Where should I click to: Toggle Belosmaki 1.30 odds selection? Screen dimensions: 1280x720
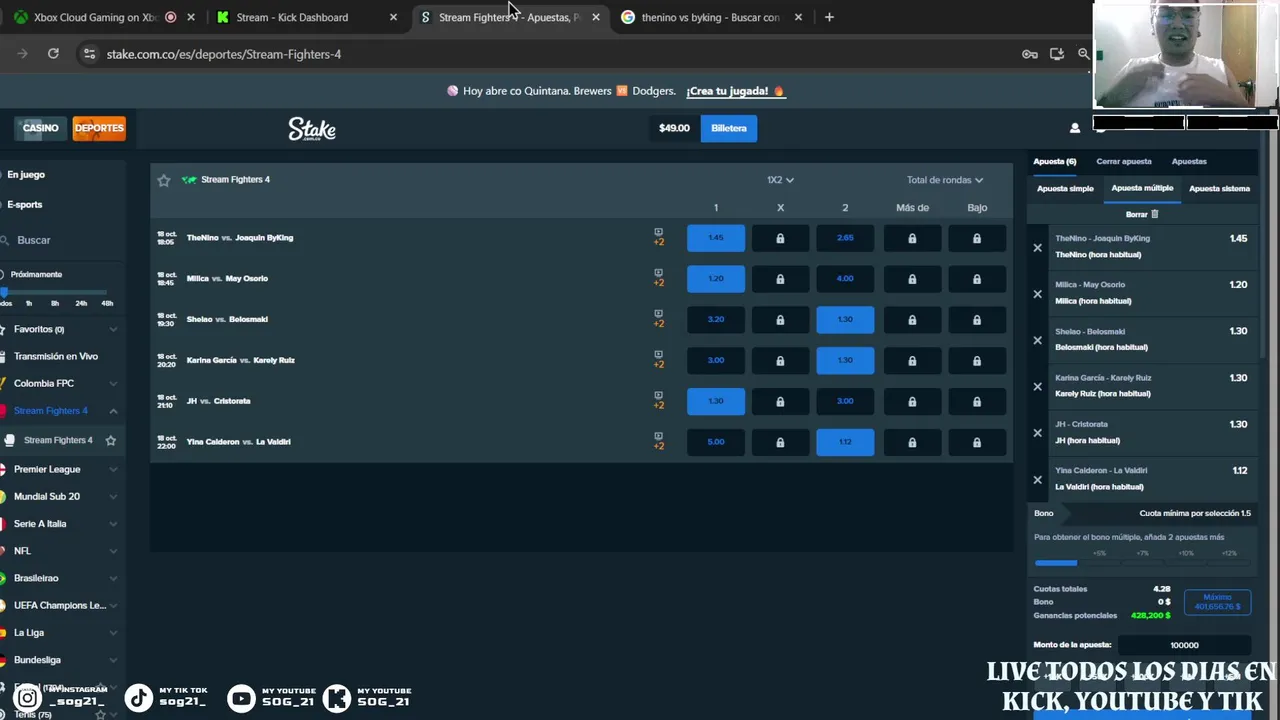pyautogui.click(x=845, y=320)
